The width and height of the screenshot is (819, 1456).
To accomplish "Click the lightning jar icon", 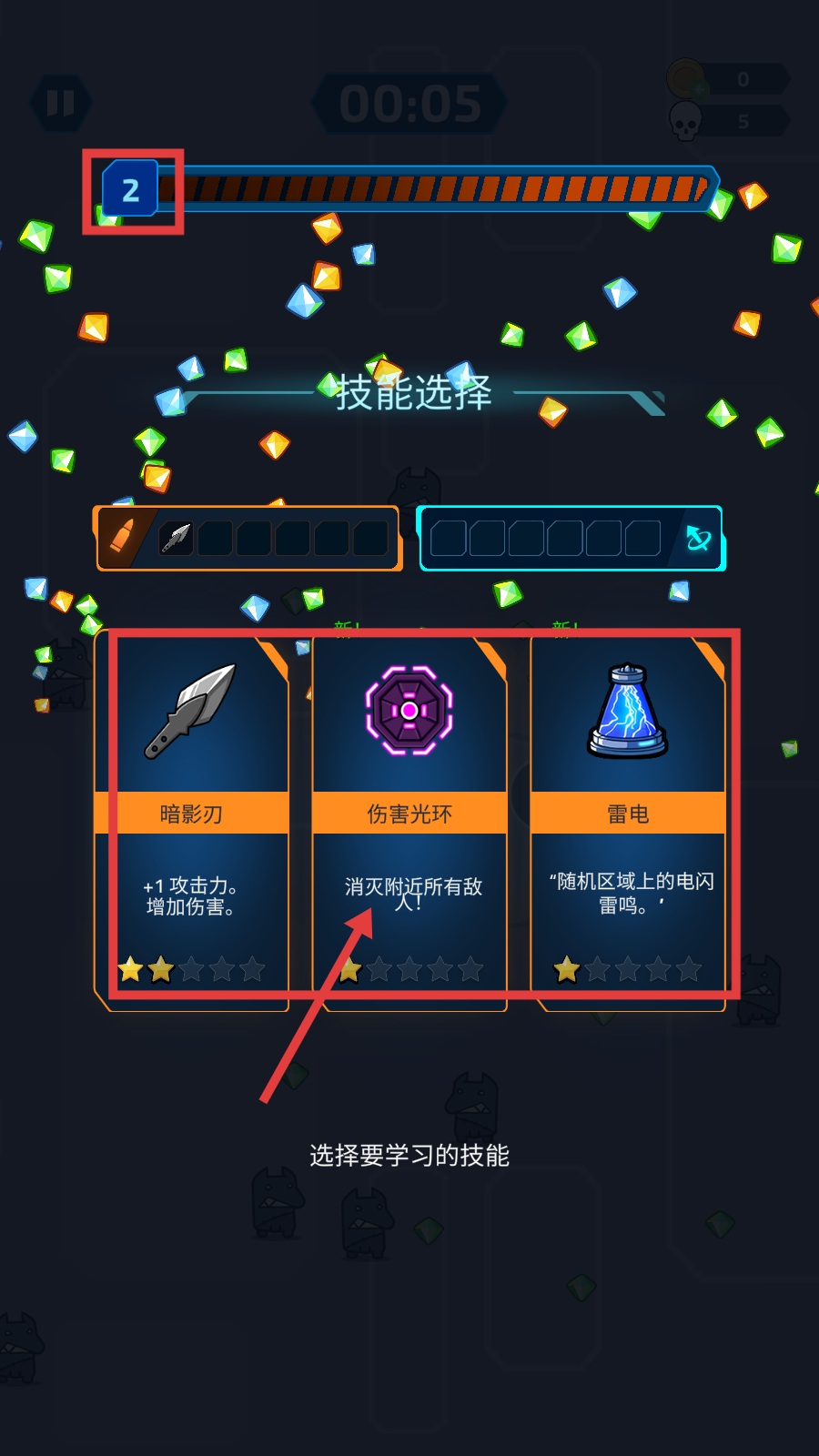I will [628, 712].
